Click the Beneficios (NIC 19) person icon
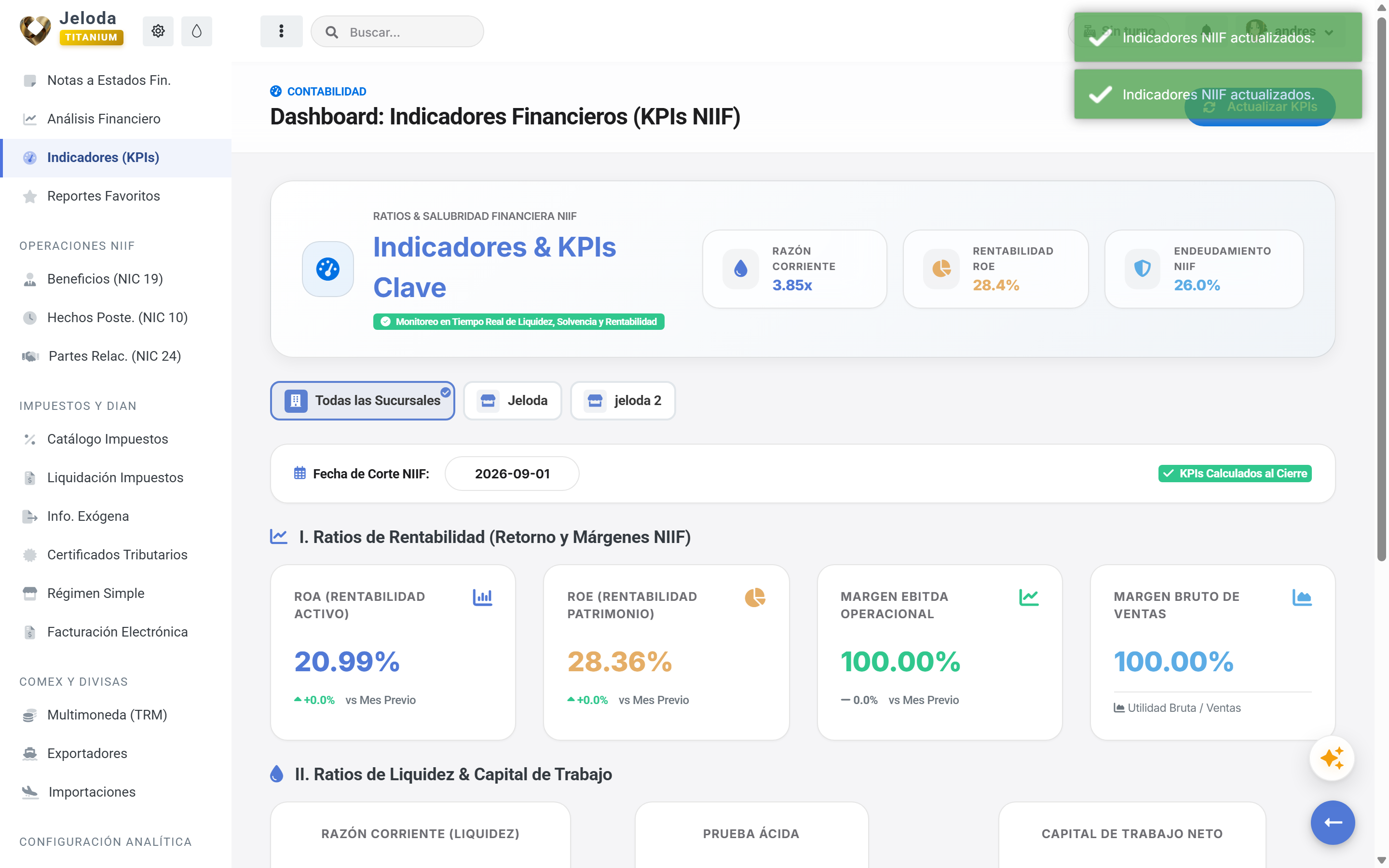This screenshot has width=1389, height=868. [30, 279]
